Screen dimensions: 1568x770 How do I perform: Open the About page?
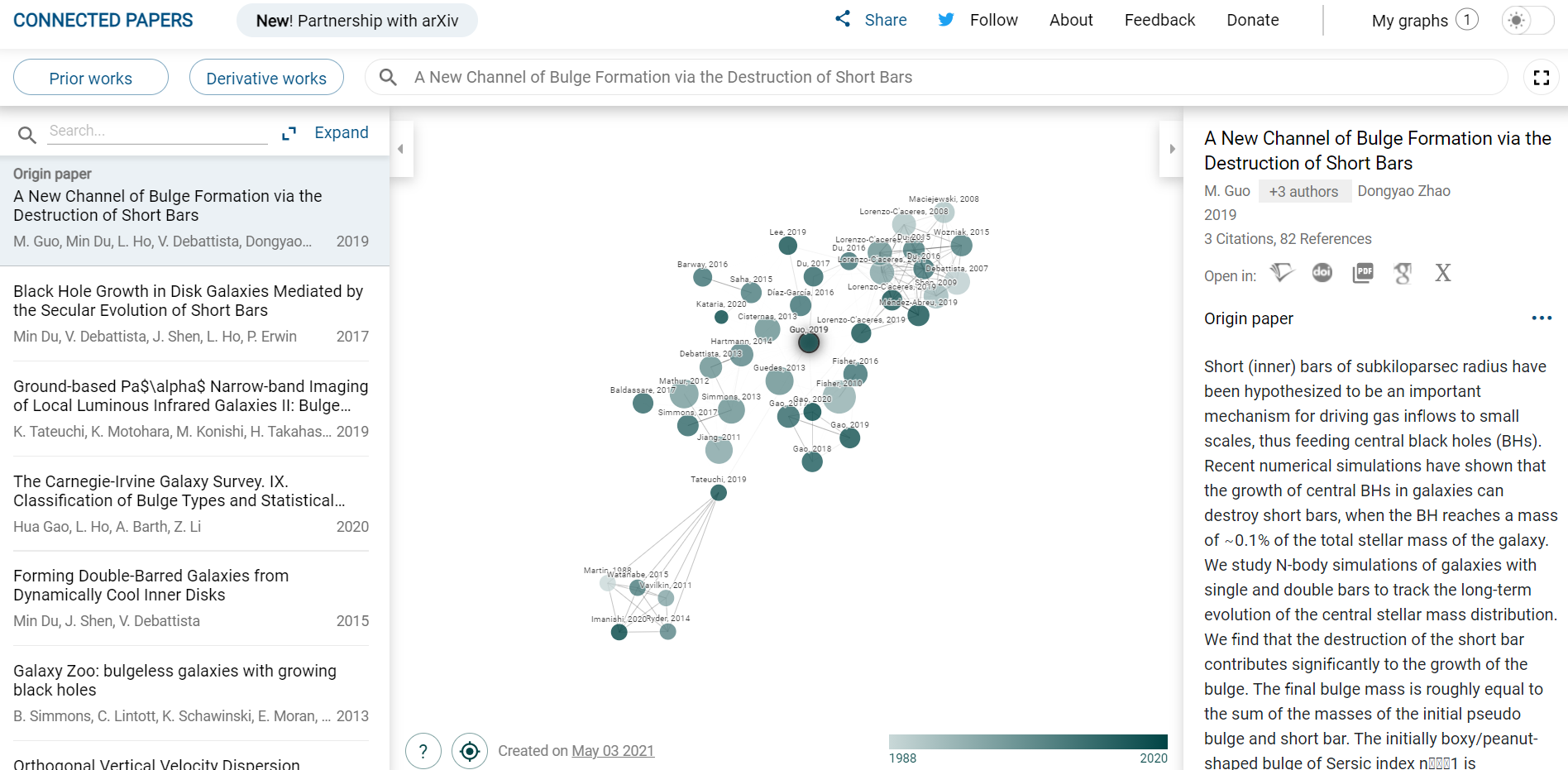[1071, 20]
